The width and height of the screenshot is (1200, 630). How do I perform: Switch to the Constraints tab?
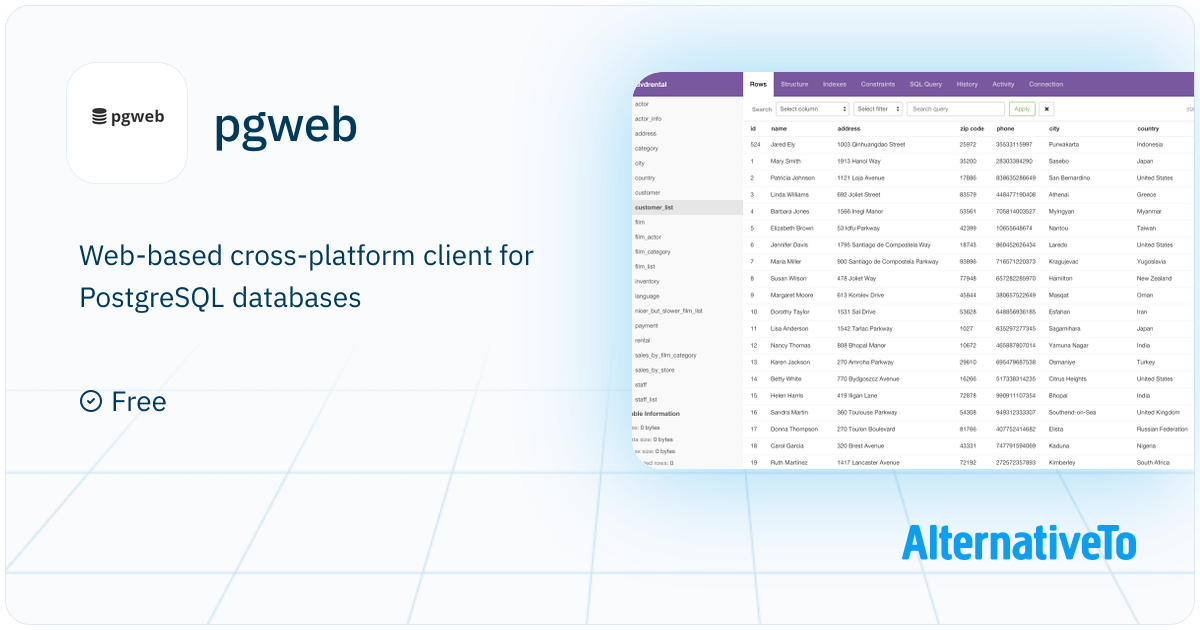878,84
